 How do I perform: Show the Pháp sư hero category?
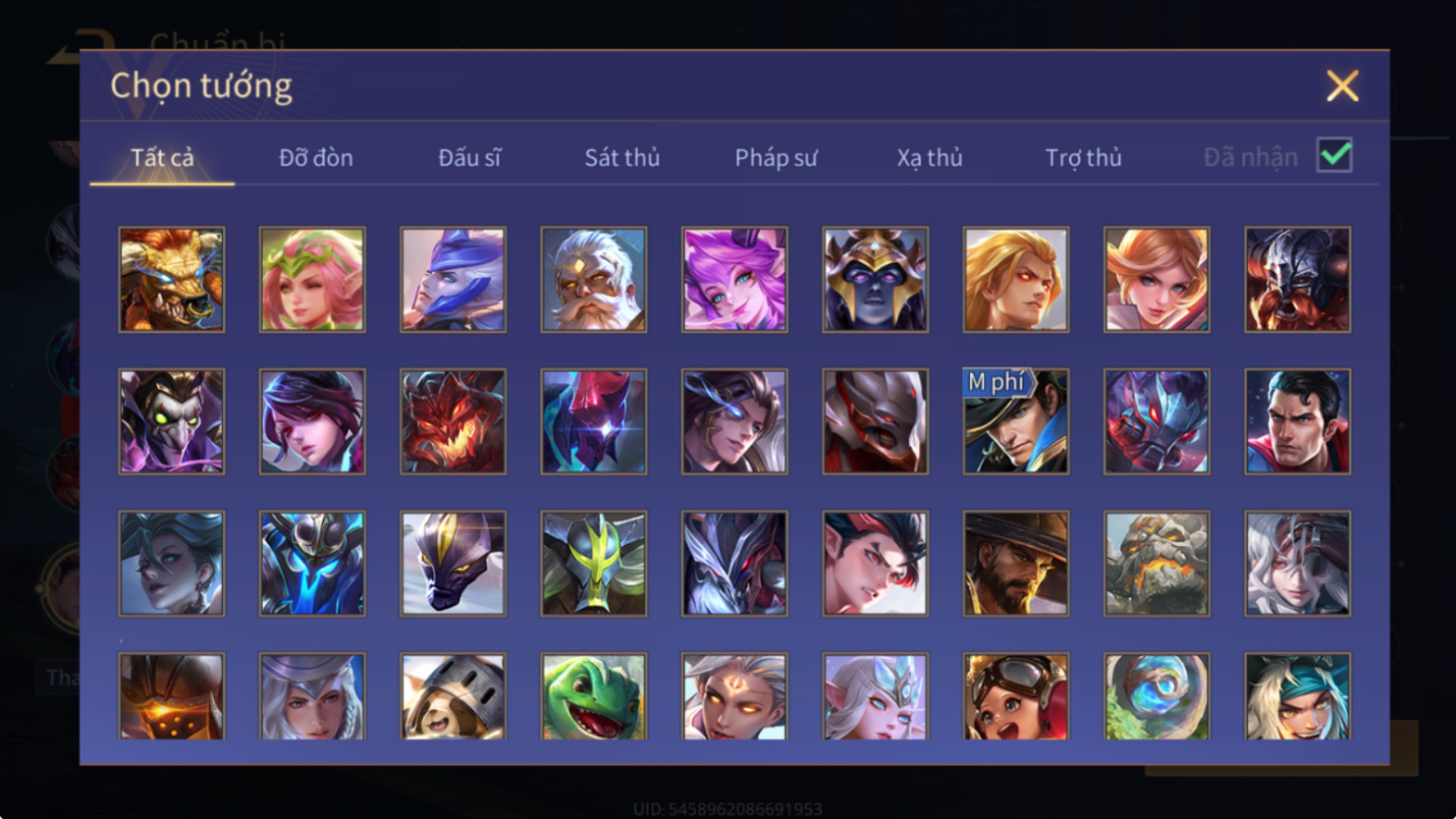pos(776,157)
